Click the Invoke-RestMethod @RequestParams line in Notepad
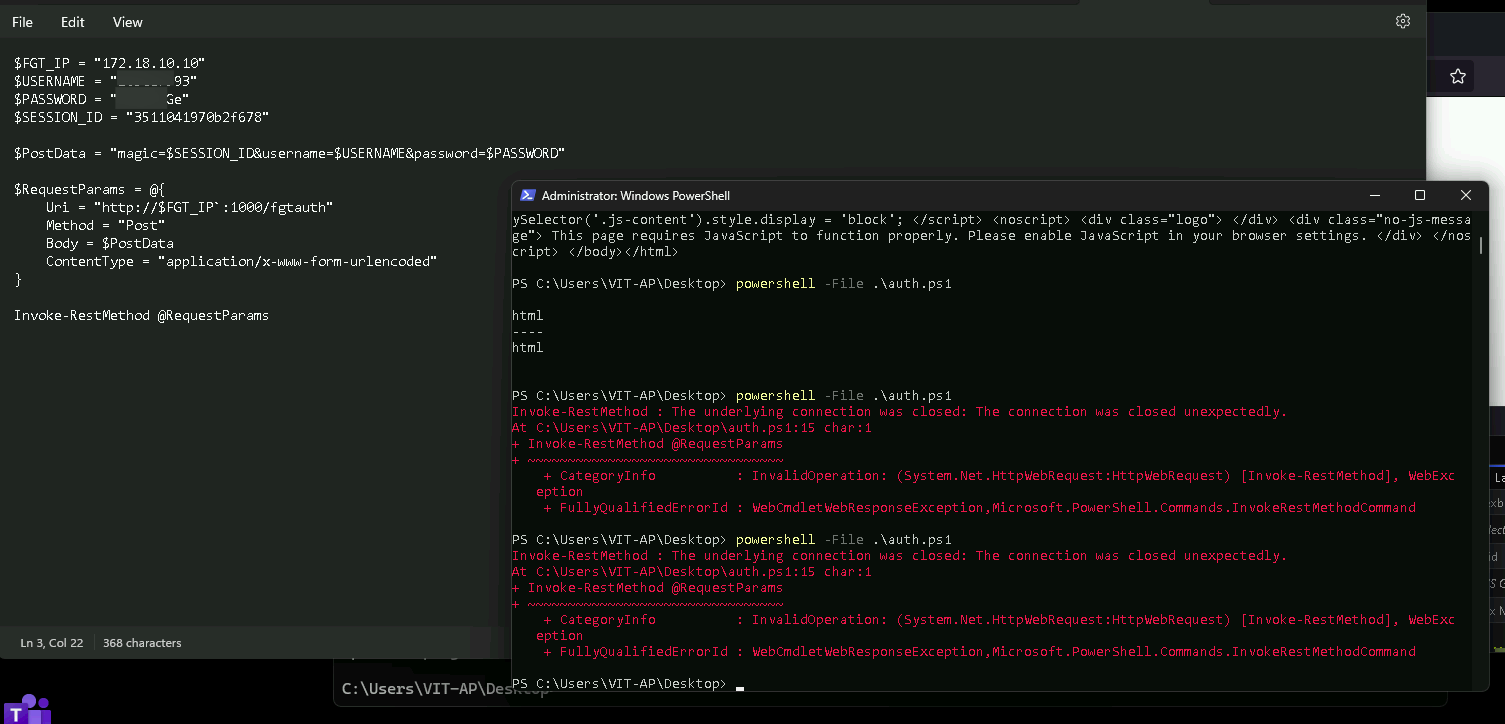 point(141,315)
